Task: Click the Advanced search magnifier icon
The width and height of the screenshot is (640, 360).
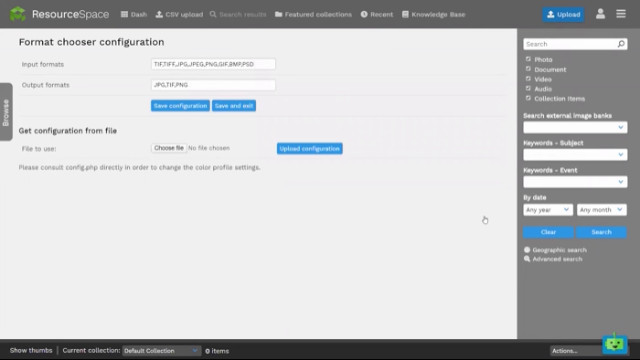Action: pyautogui.click(x=527, y=259)
